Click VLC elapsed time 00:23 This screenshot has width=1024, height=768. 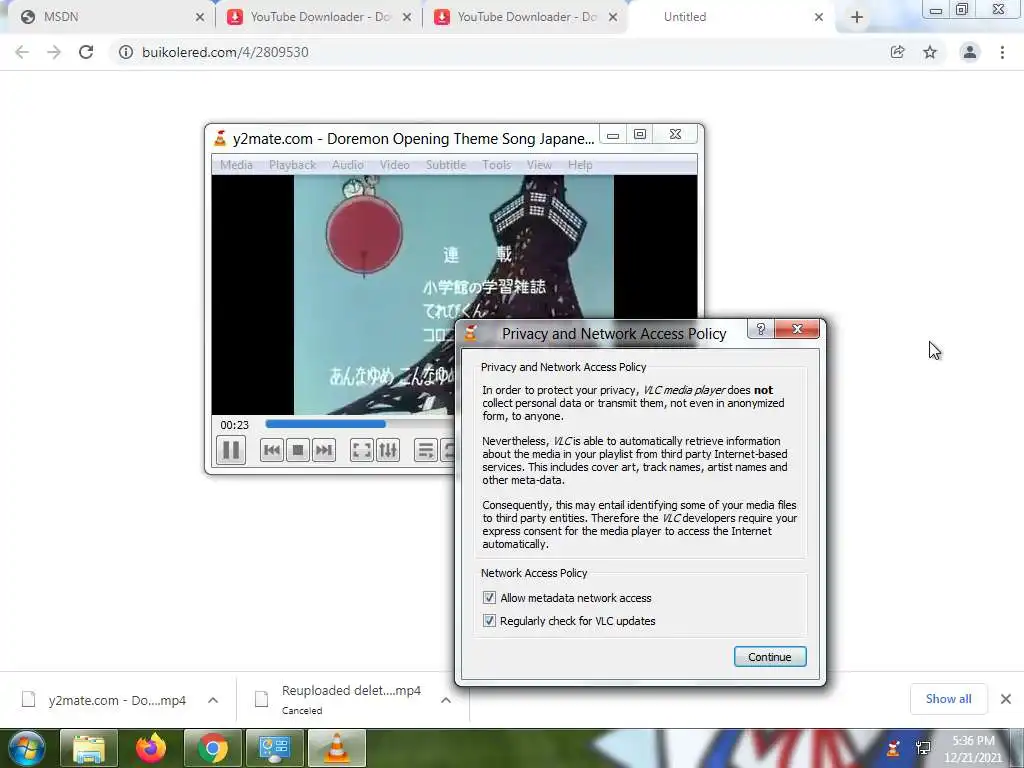coord(234,425)
